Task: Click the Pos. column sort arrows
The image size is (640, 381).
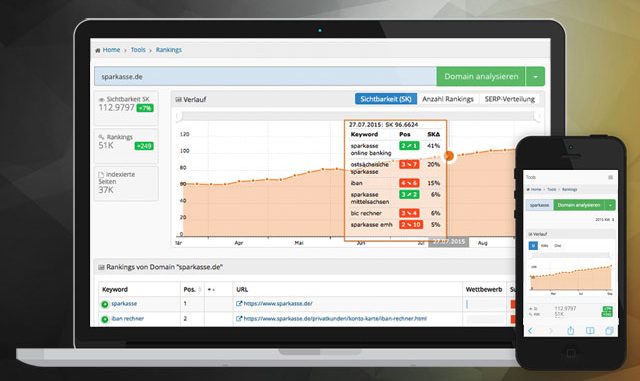Action: click(200, 290)
